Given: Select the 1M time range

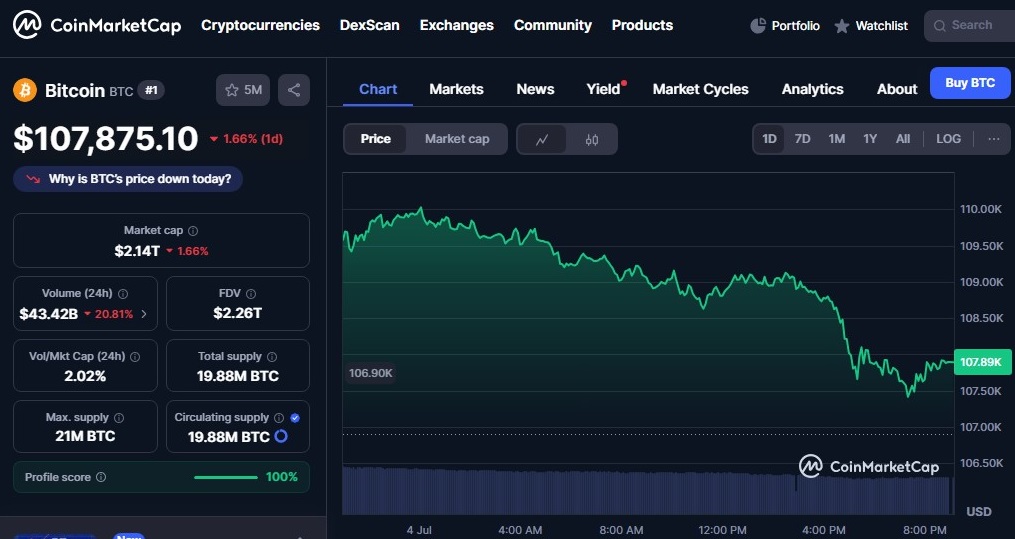Looking at the screenshot, I should (836, 139).
